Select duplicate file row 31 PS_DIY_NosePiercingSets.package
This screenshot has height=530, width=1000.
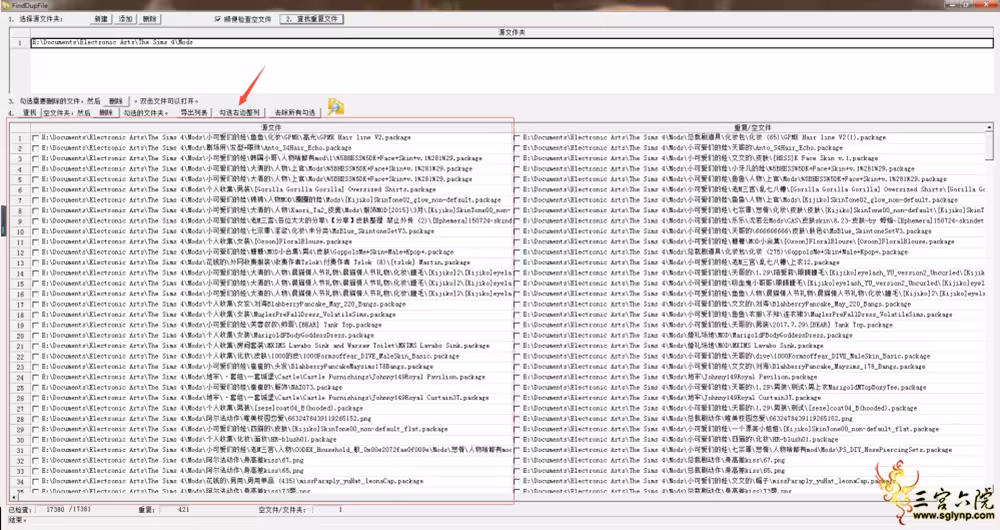(738, 450)
